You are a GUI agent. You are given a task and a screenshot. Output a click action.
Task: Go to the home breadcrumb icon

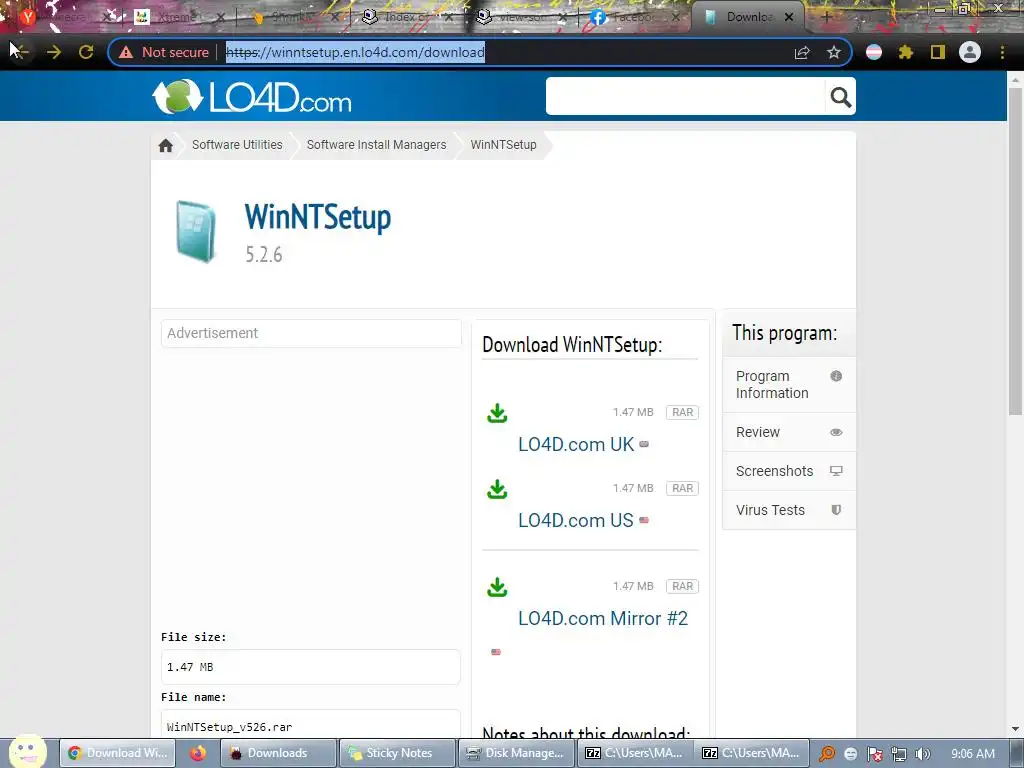pos(166,145)
